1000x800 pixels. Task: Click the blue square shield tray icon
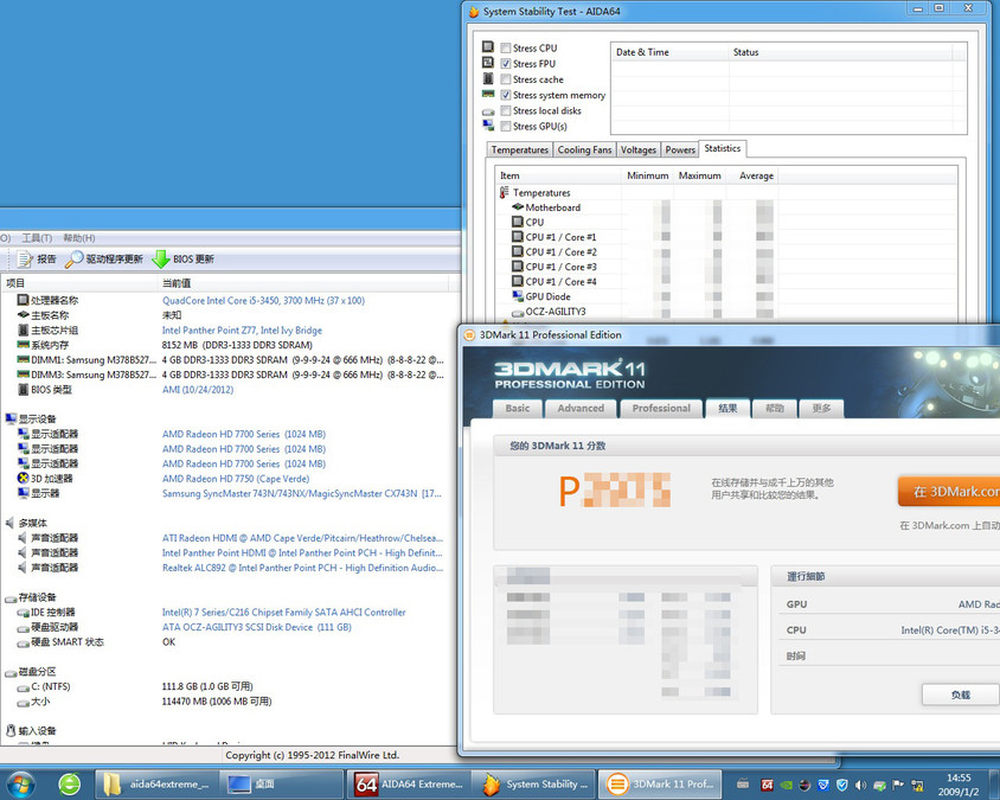pyautogui.click(x=823, y=785)
